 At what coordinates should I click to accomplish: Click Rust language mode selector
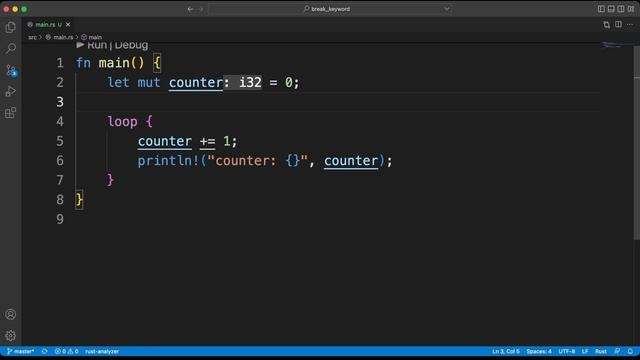tap(600, 351)
